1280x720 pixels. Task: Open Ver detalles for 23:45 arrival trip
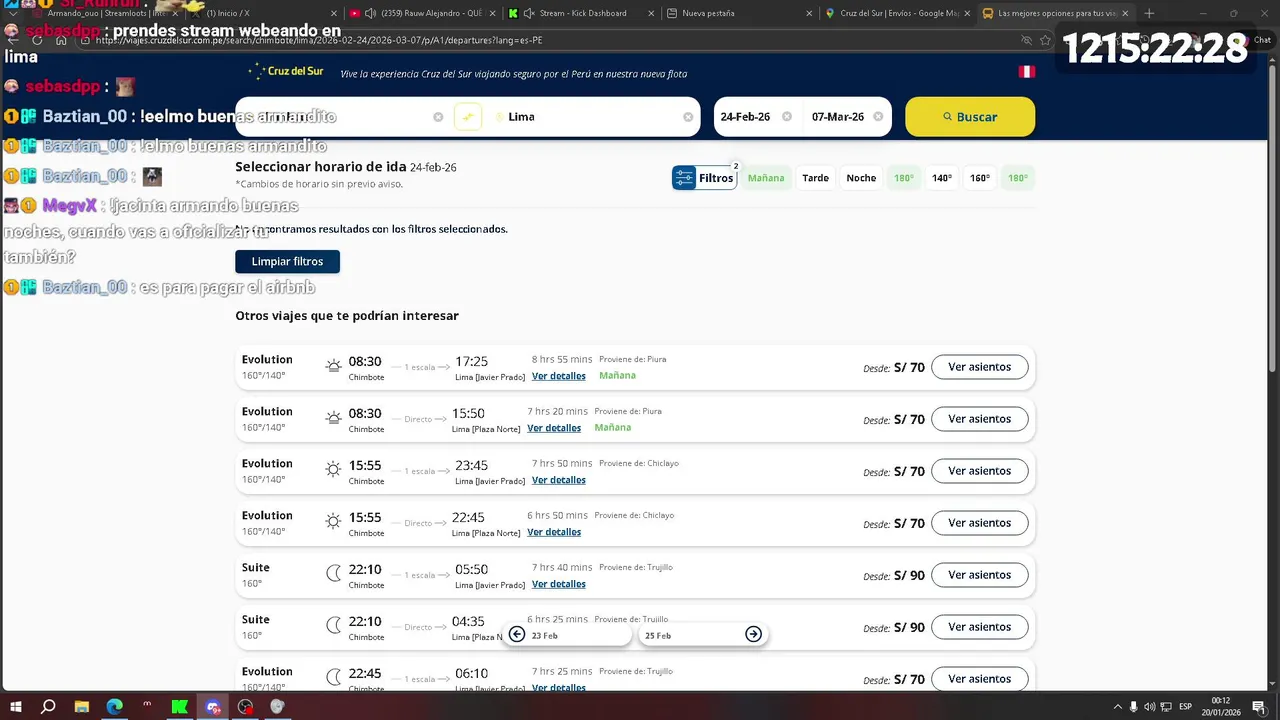coord(559,480)
